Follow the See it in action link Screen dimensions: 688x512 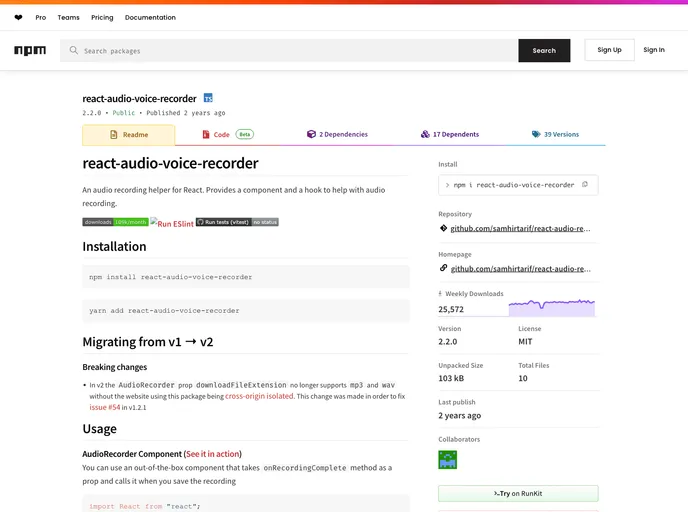(x=213, y=454)
